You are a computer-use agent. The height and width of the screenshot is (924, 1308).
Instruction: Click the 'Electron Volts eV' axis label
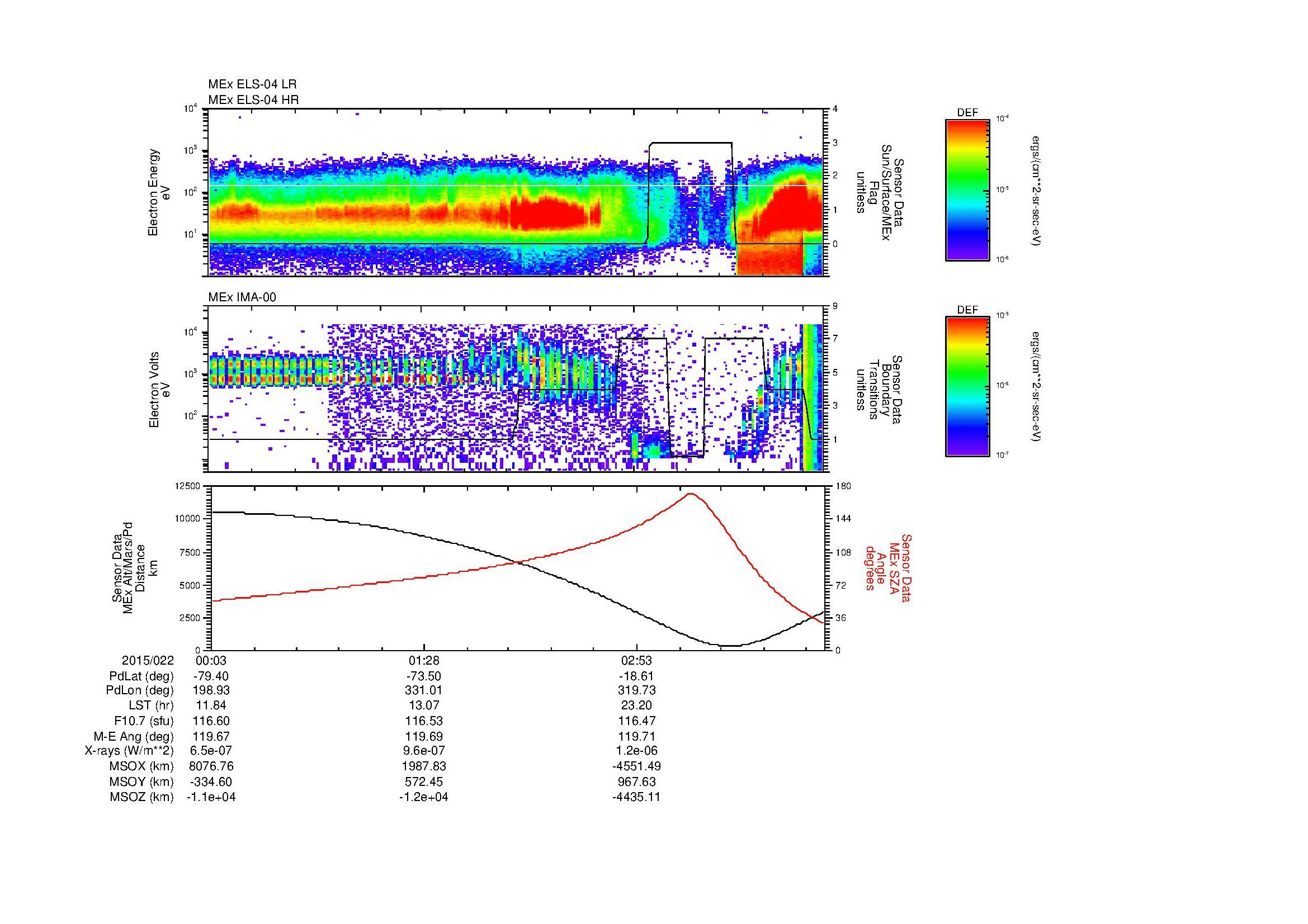click(x=159, y=390)
